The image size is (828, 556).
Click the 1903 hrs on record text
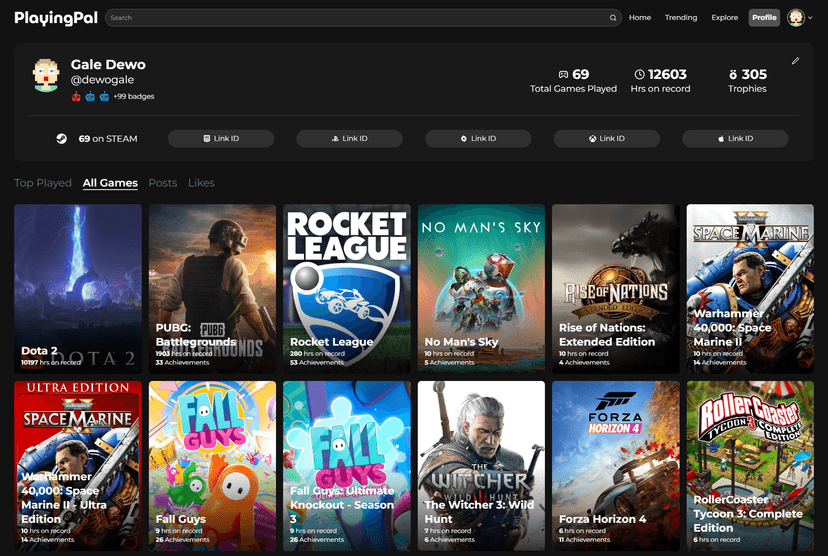tap(184, 354)
